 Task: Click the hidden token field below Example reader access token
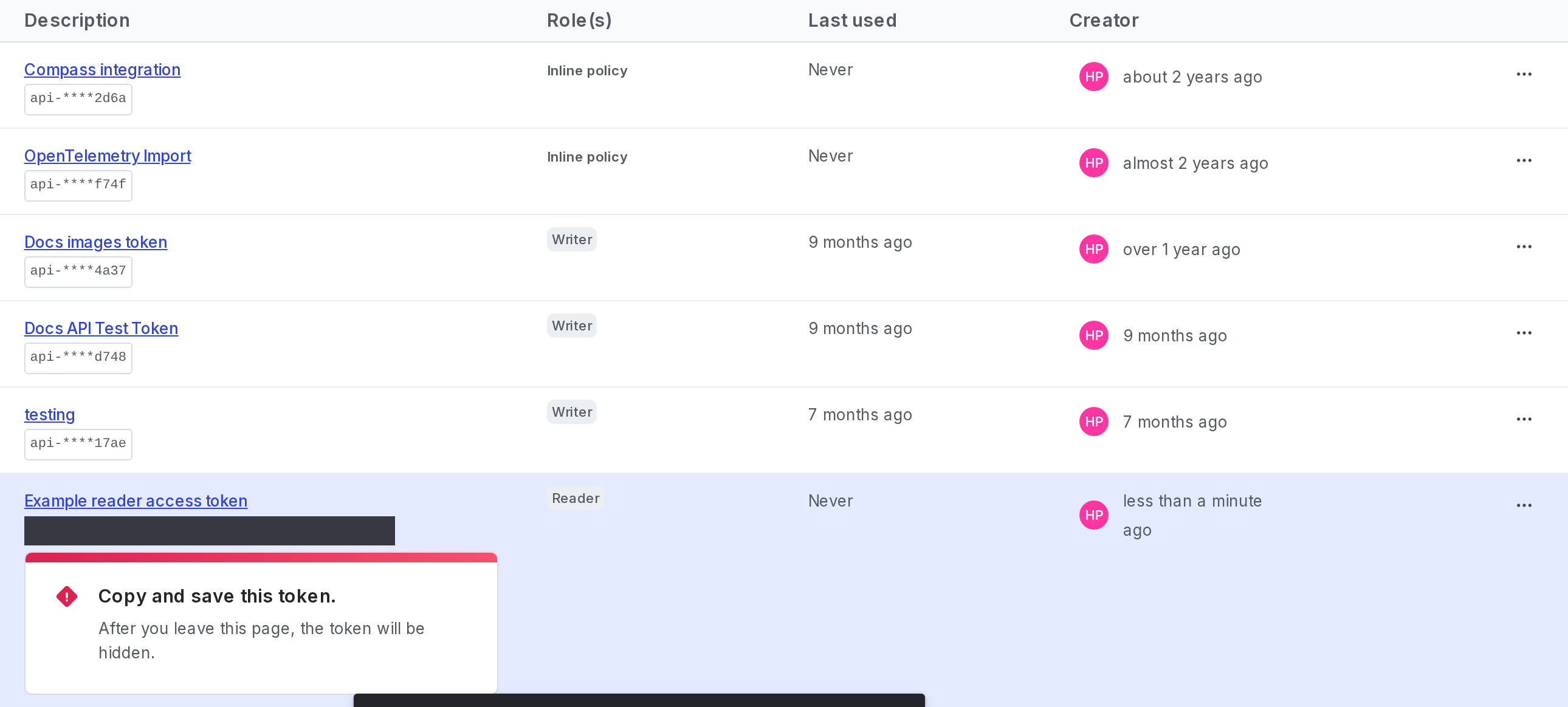210,530
